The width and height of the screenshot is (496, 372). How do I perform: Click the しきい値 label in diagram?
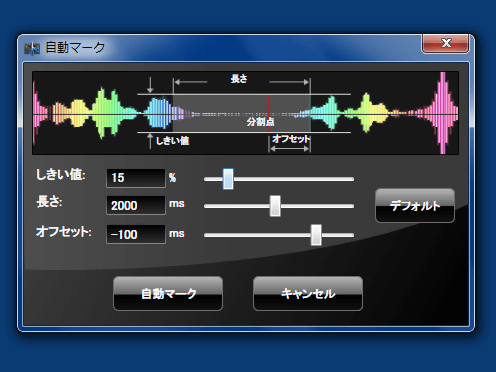pos(173,141)
